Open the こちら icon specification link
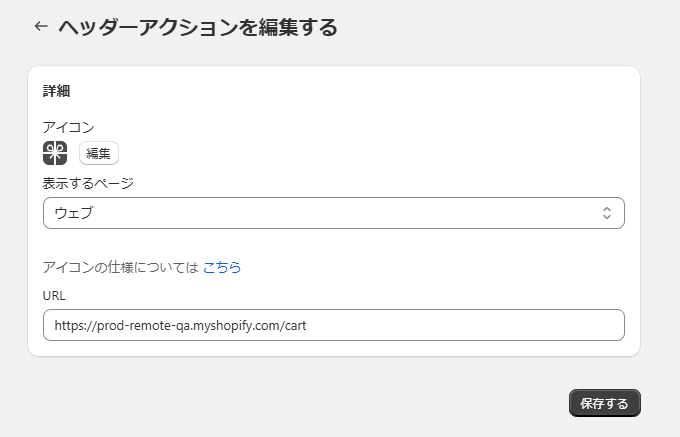Screen dimensions: 680x437 pyautogui.click(x=222, y=267)
